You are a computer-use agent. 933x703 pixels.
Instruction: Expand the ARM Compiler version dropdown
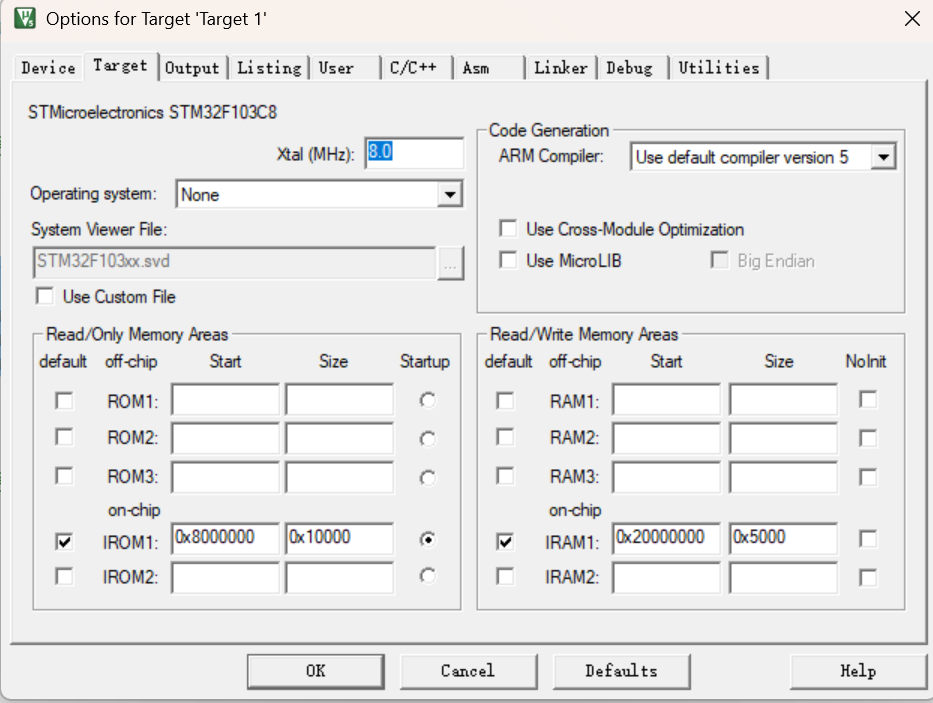pos(884,157)
